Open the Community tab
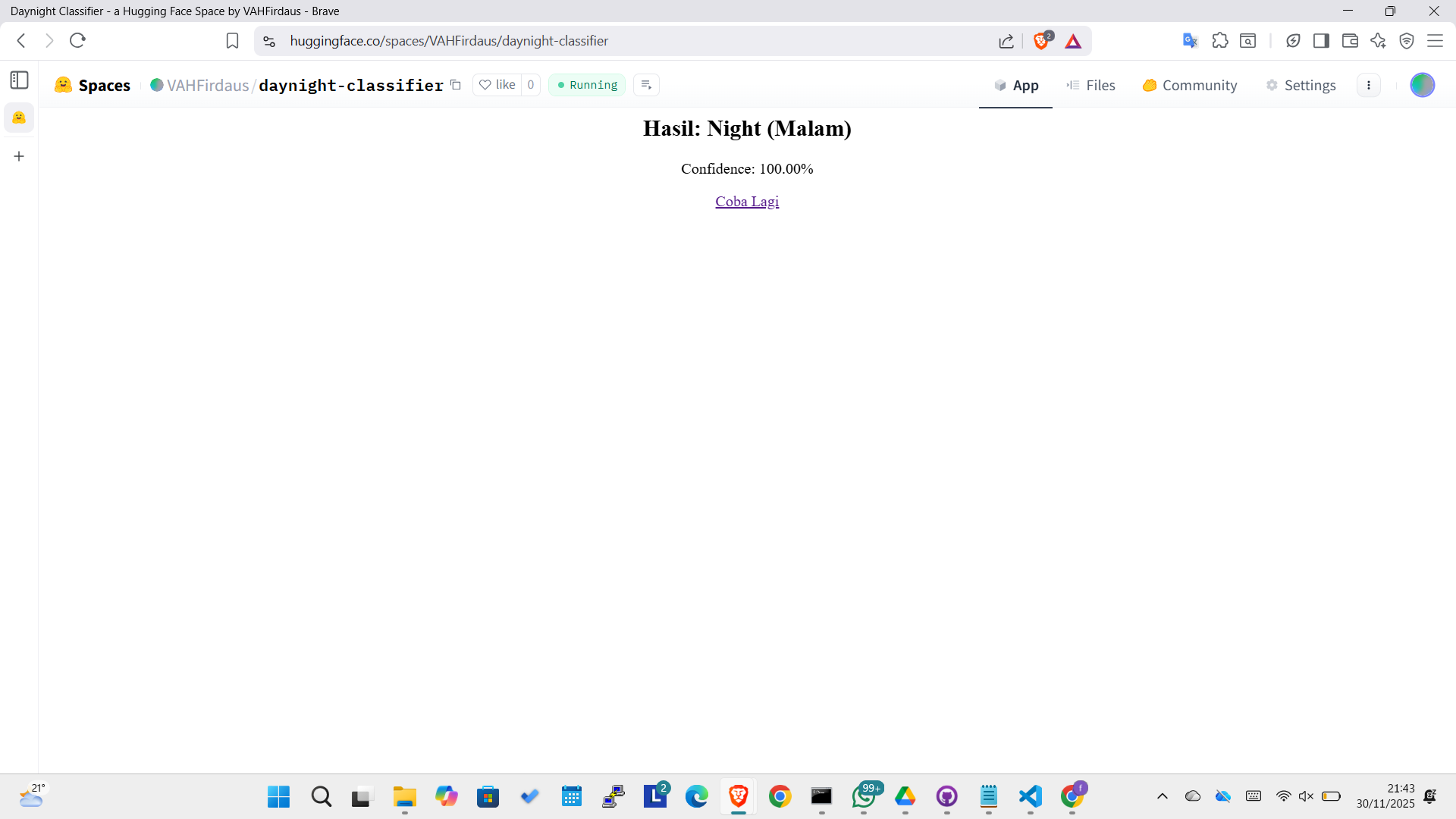 [1190, 86]
